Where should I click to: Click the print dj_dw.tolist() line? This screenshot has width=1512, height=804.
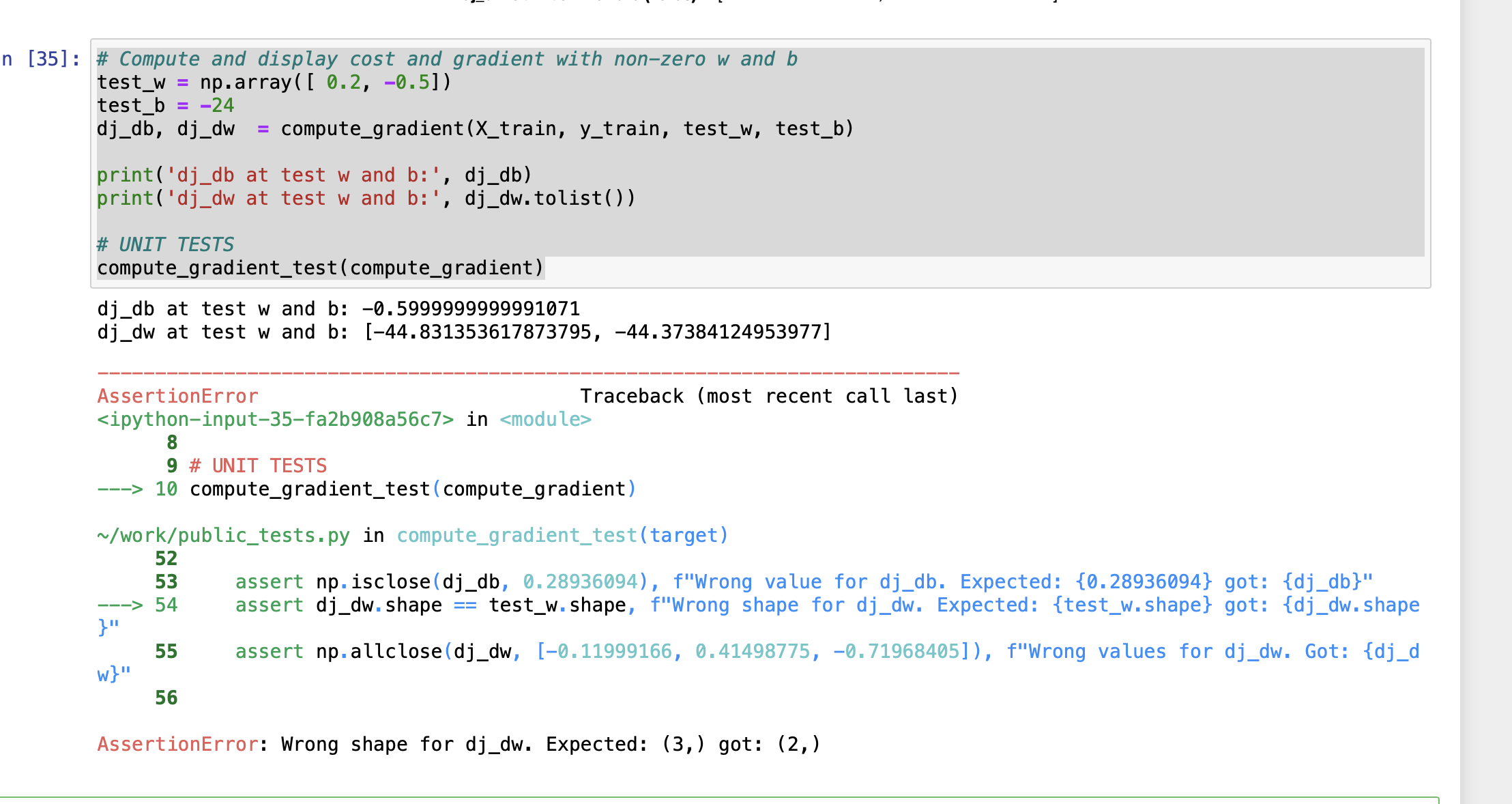point(366,199)
